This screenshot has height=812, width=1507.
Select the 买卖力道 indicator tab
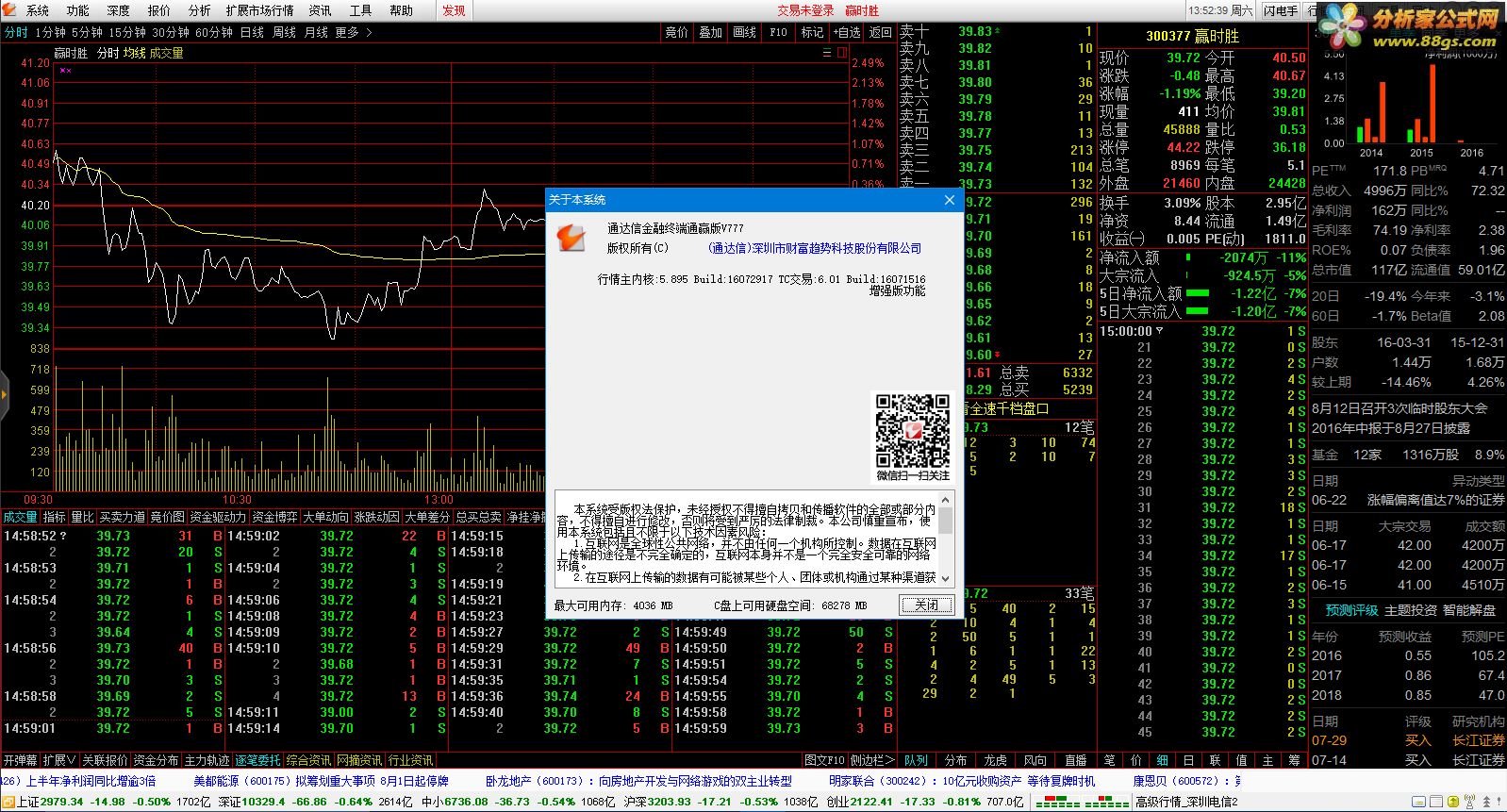[x=123, y=517]
